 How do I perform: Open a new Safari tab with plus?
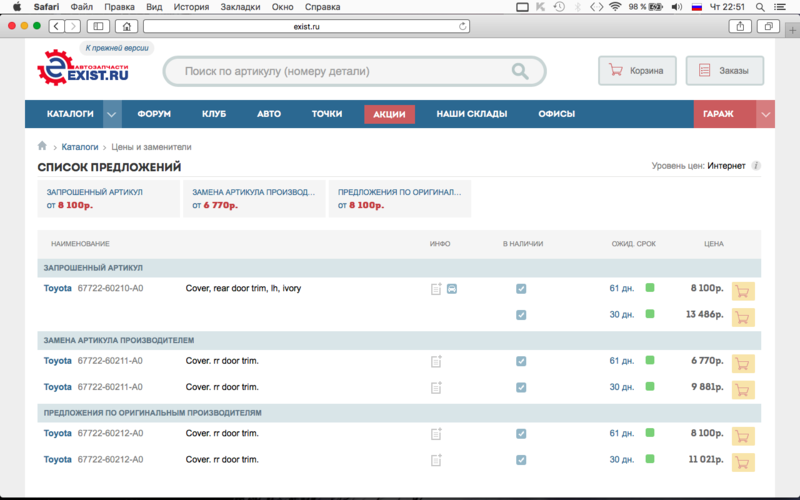coord(792,30)
